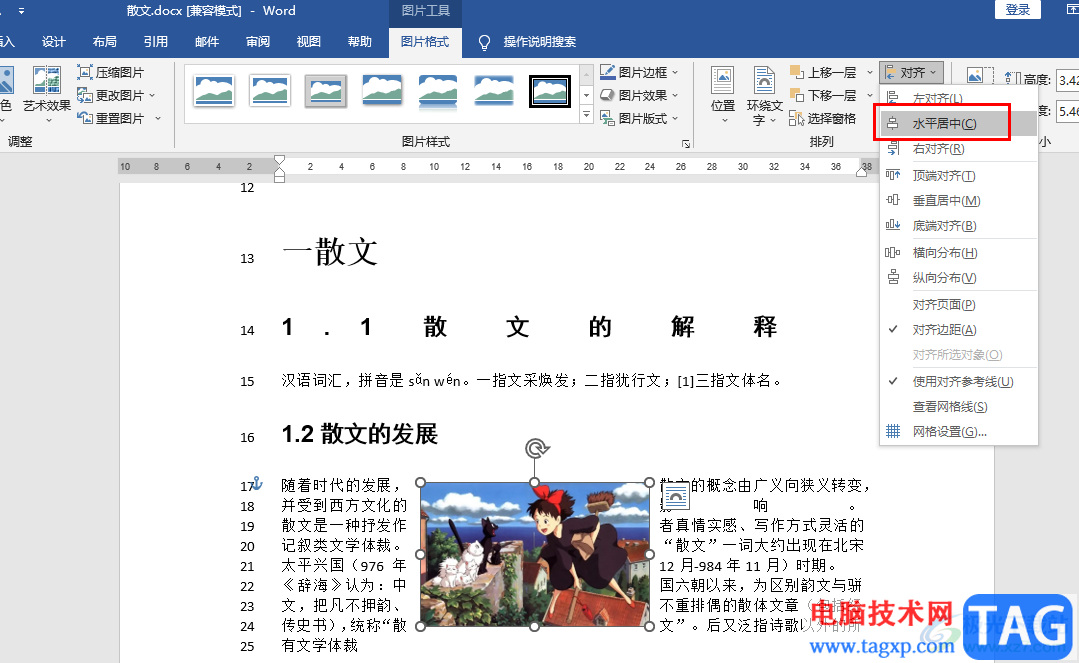Click the 图片版式 picture layout icon
Image resolution: width=1079 pixels, height=663 pixels.
point(607,118)
